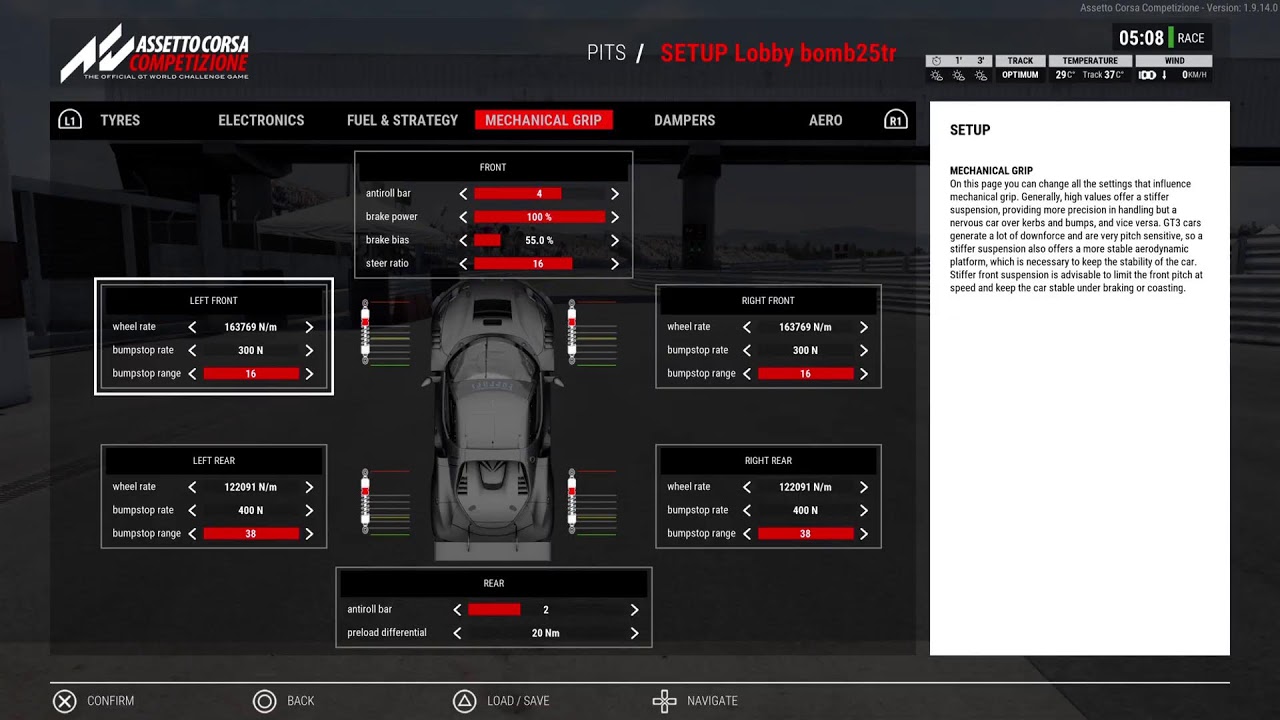
Task: Decrease right front wheel rate
Action: 747,327
